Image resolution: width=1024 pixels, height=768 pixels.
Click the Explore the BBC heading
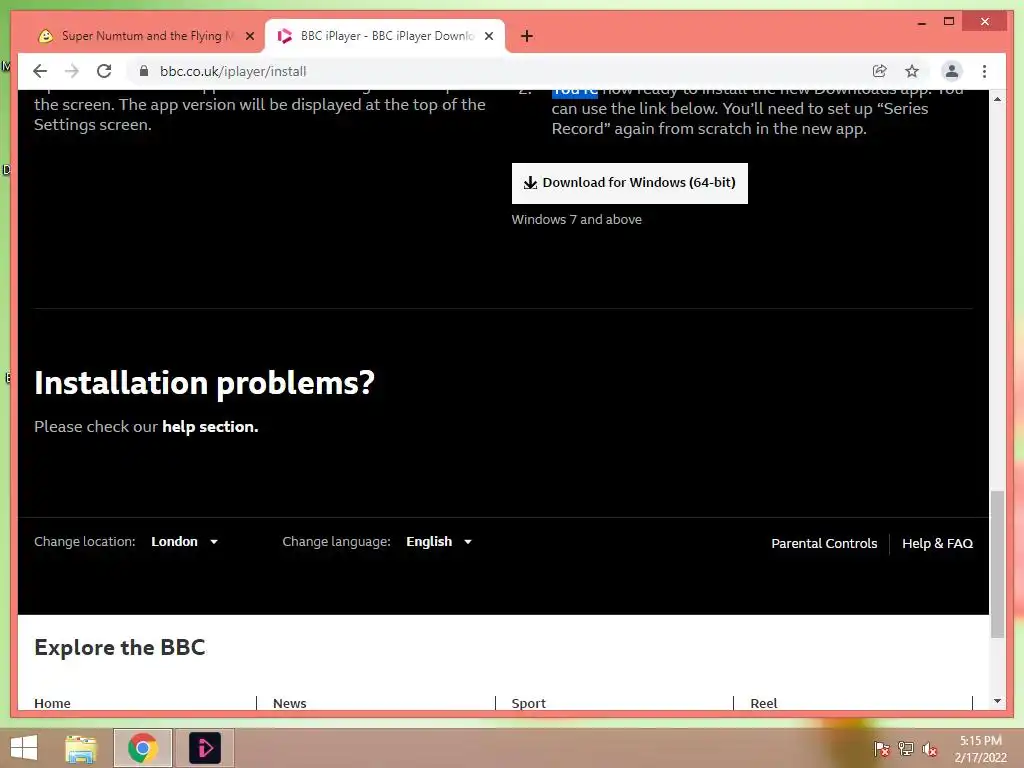pyautogui.click(x=120, y=647)
